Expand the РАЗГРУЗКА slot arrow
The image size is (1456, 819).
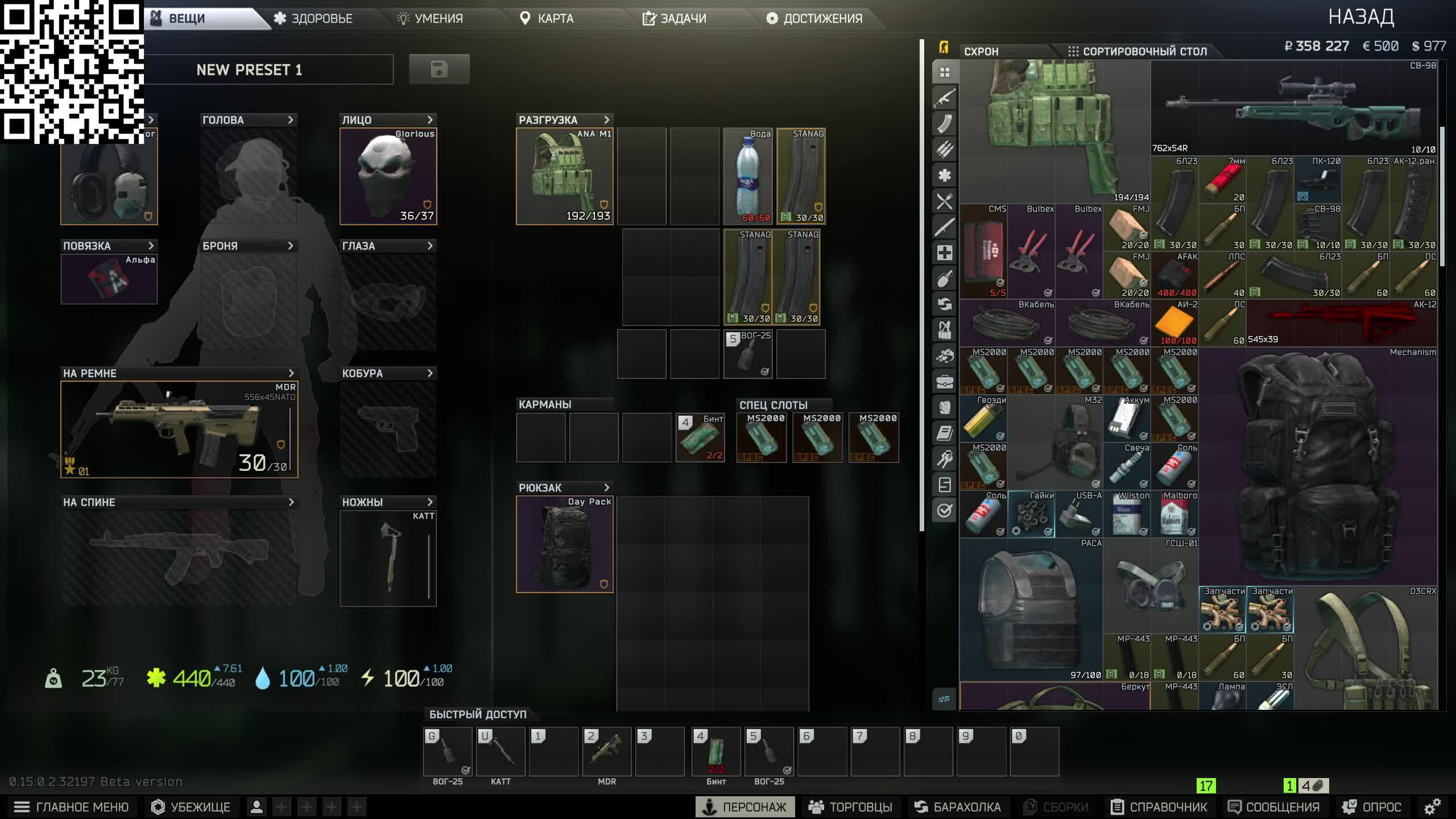[606, 120]
